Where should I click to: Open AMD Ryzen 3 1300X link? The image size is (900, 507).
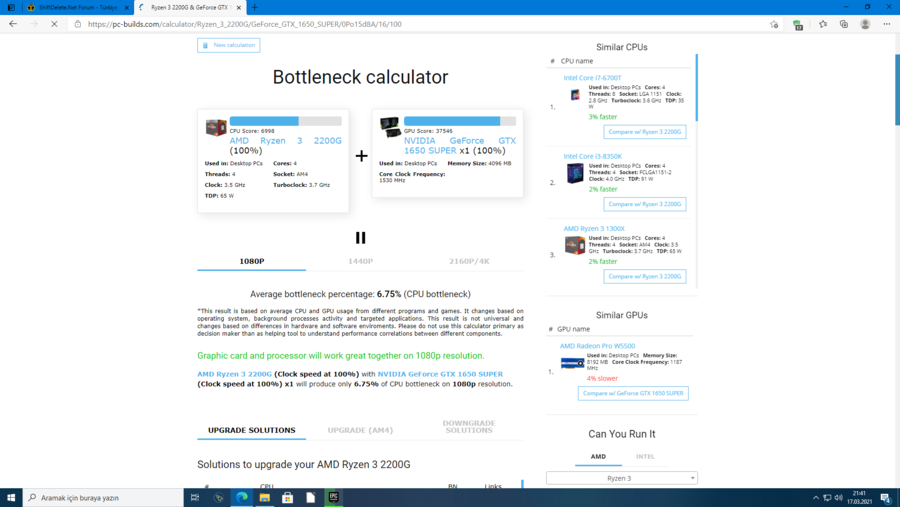(593, 229)
